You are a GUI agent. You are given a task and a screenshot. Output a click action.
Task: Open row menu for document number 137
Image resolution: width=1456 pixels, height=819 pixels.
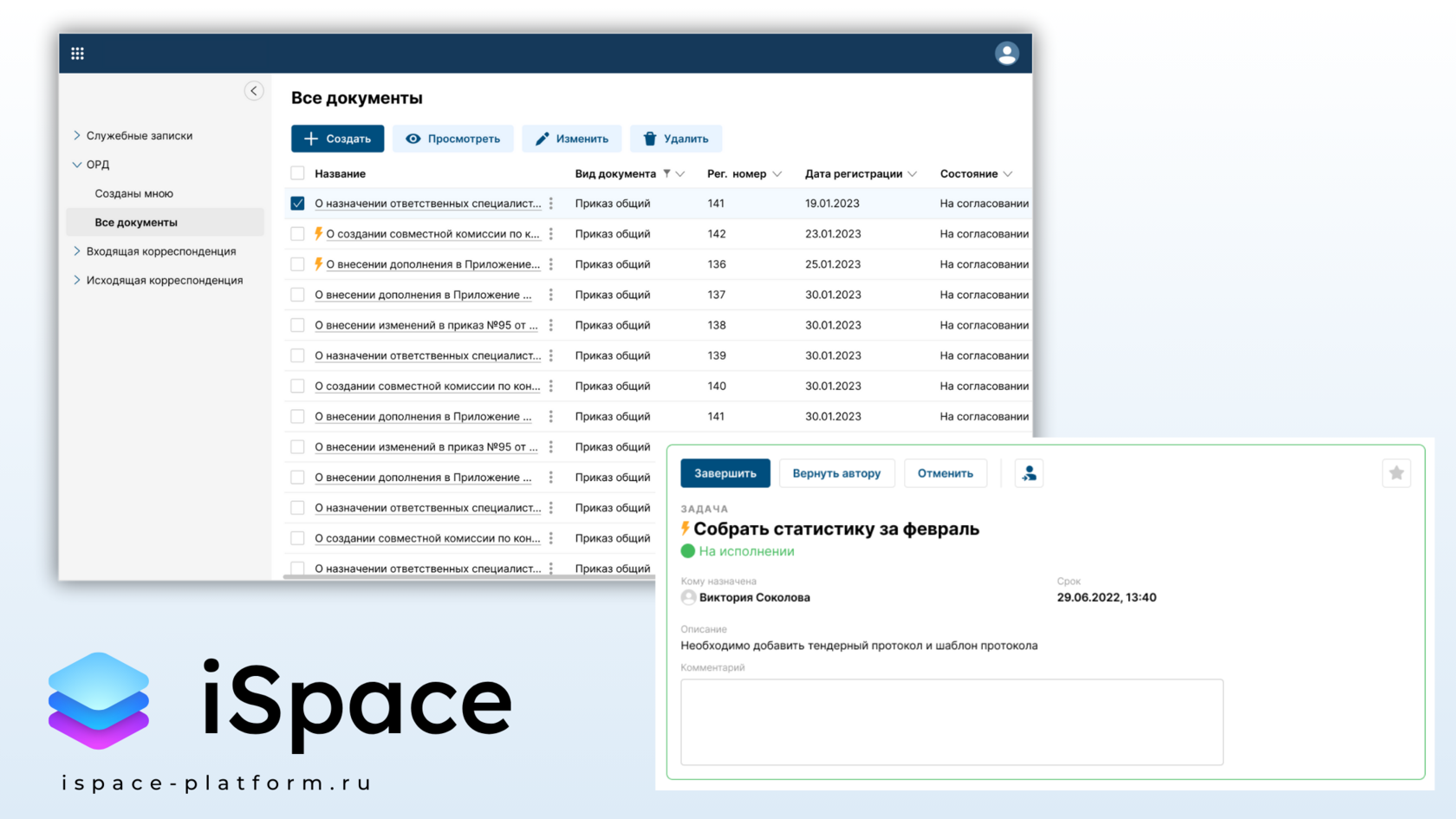[x=551, y=295]
